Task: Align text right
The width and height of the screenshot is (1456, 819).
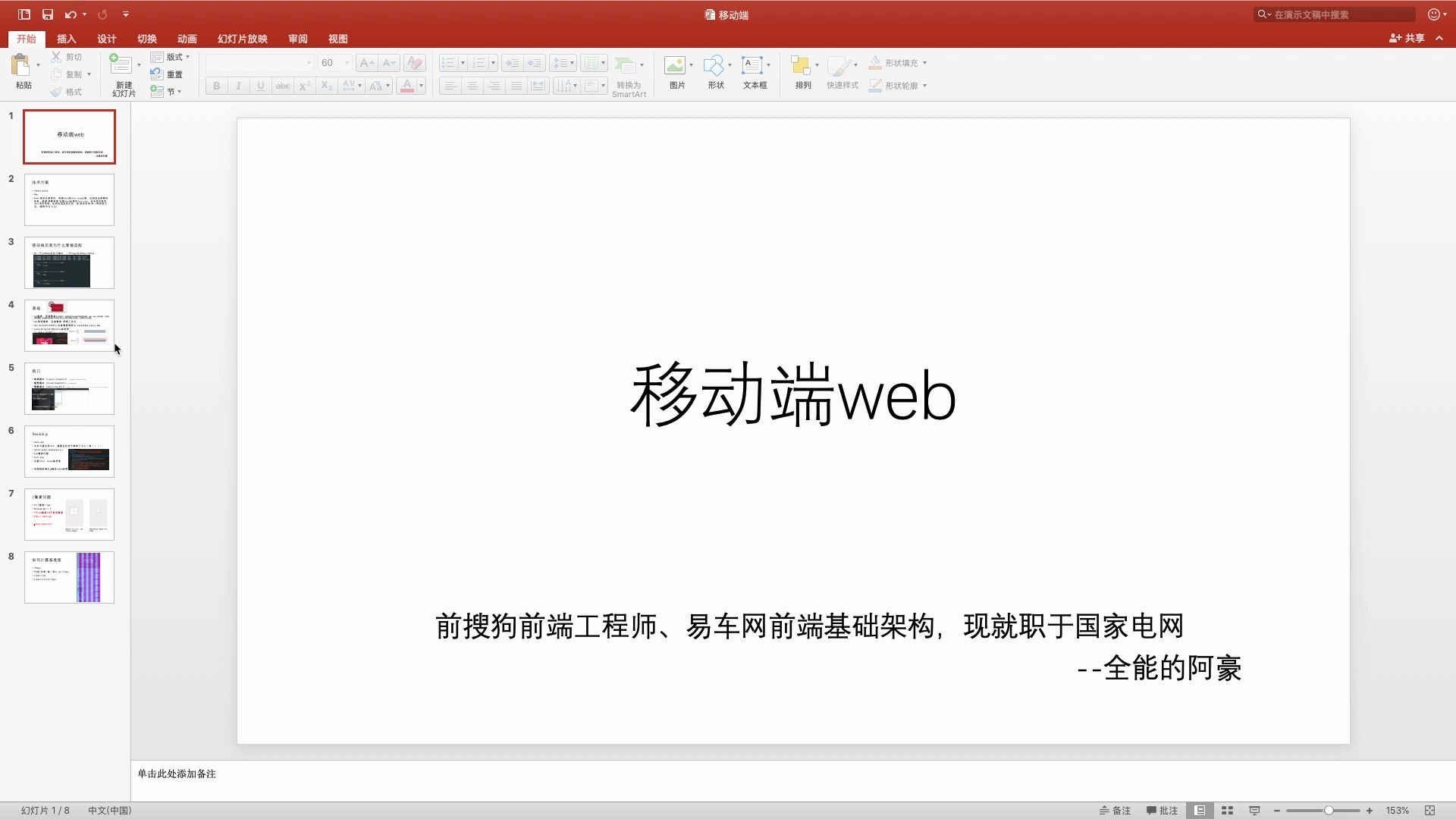Action: tap(494, 86)
